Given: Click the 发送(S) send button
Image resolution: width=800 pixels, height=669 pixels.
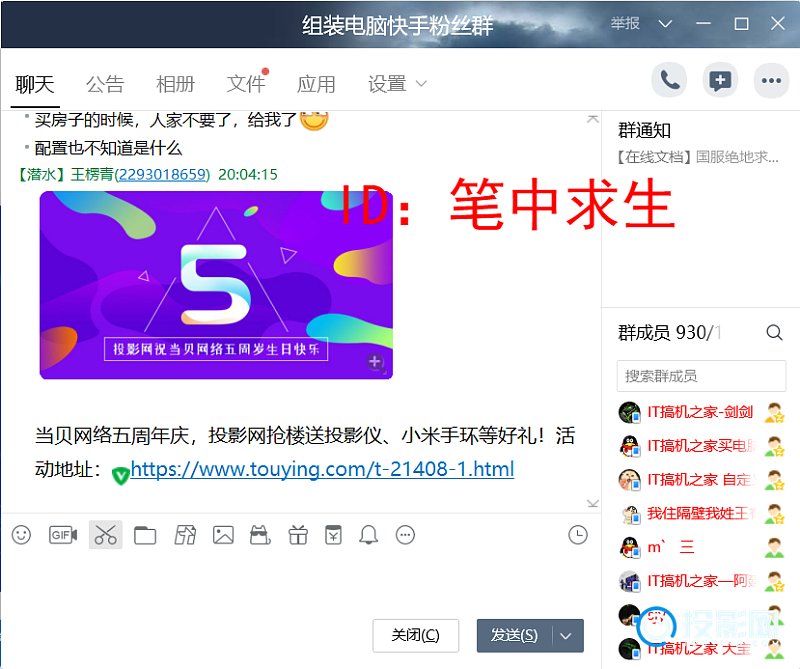Looking at the screenshot, I should (x=515, y=636).
